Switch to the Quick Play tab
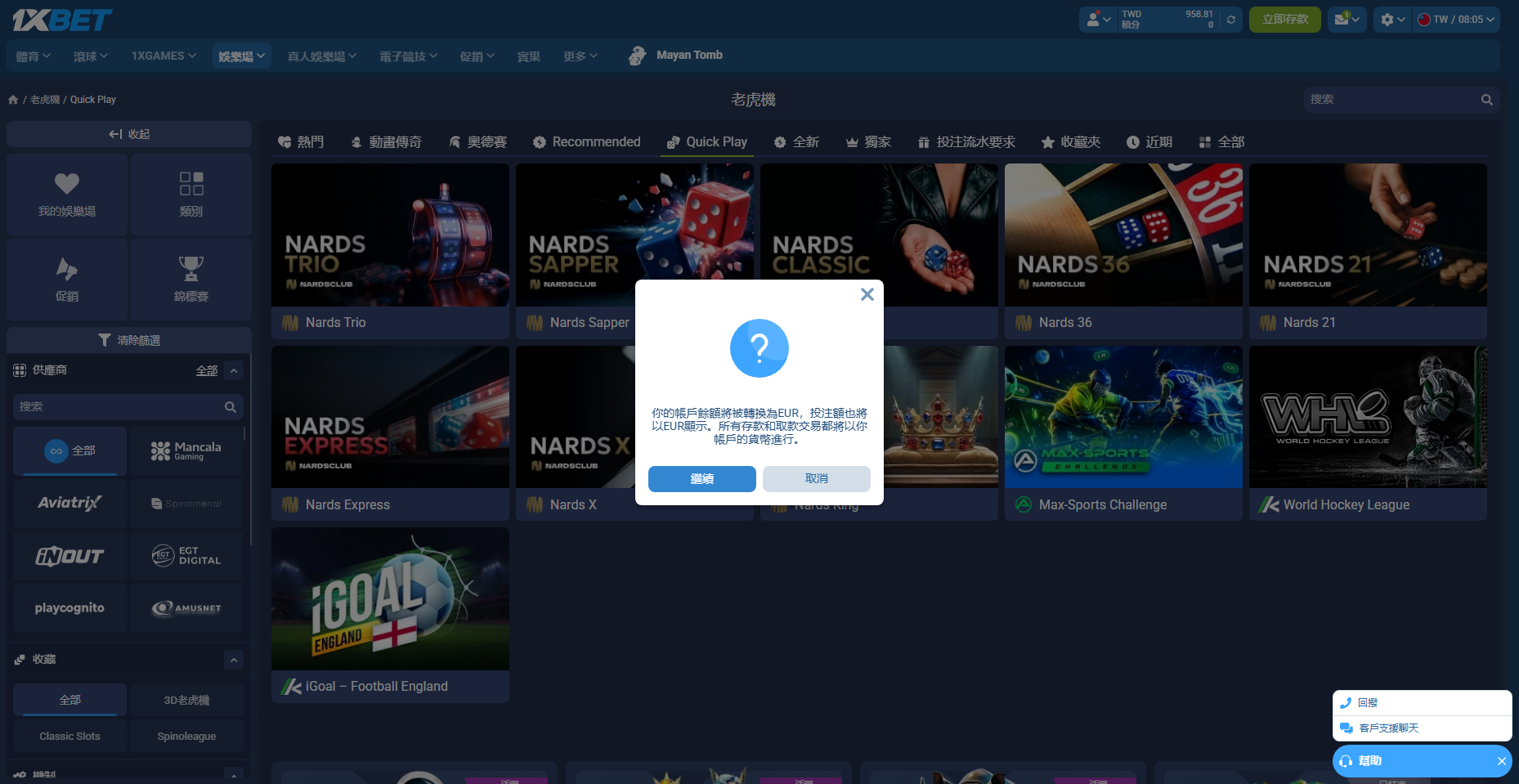Viewport: 1519px width, 784px height. tap(707, 142)
